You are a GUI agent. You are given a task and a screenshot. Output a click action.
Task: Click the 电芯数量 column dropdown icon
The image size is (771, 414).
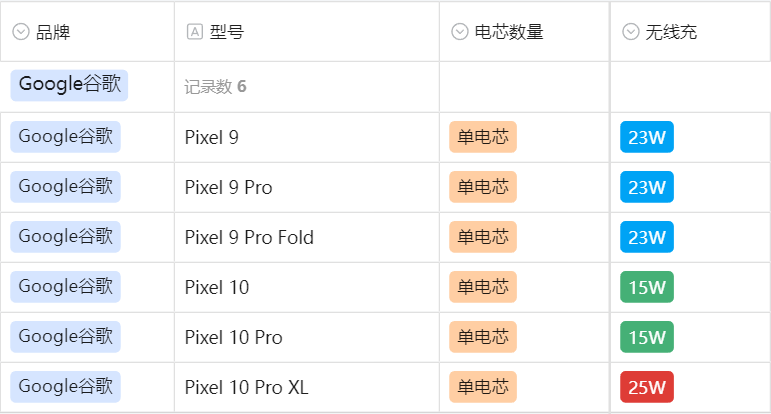click(460, 32)
